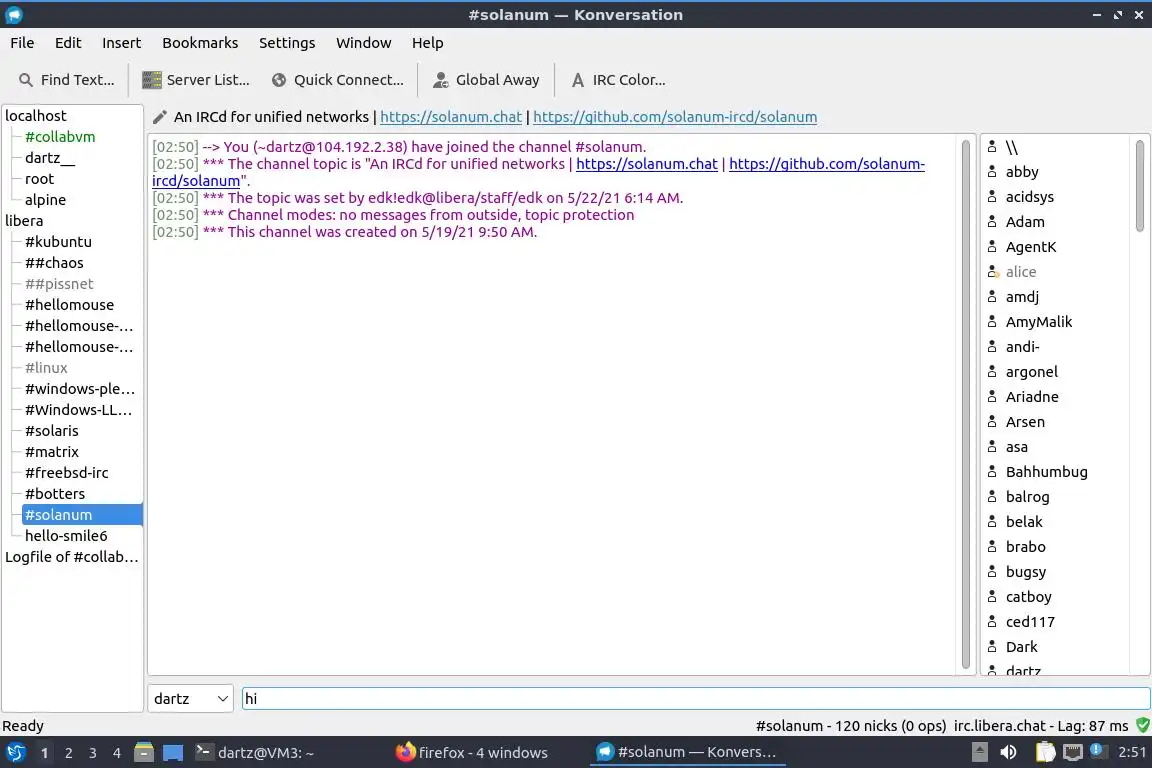
Task: Select the nick AmyMalik in user list
Action: (1038, 321)
